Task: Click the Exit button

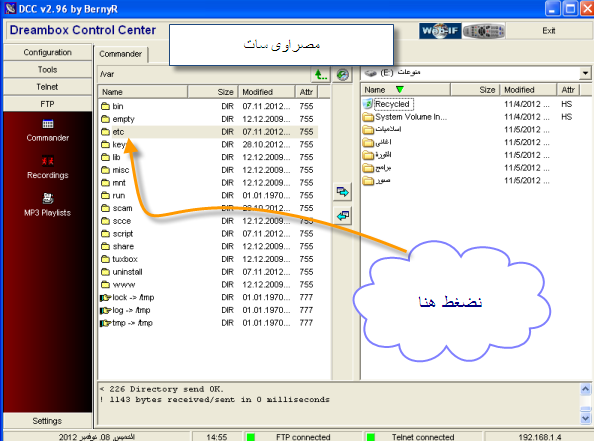Action: coord(549,31)
